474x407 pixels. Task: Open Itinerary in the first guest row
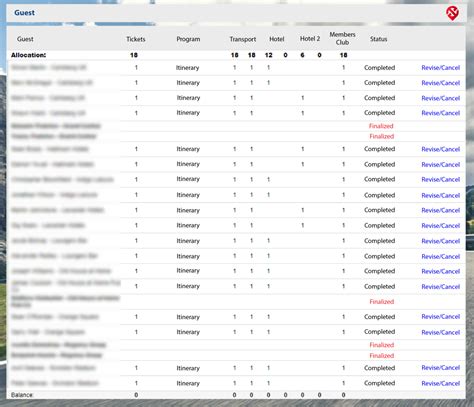point(188,68)
